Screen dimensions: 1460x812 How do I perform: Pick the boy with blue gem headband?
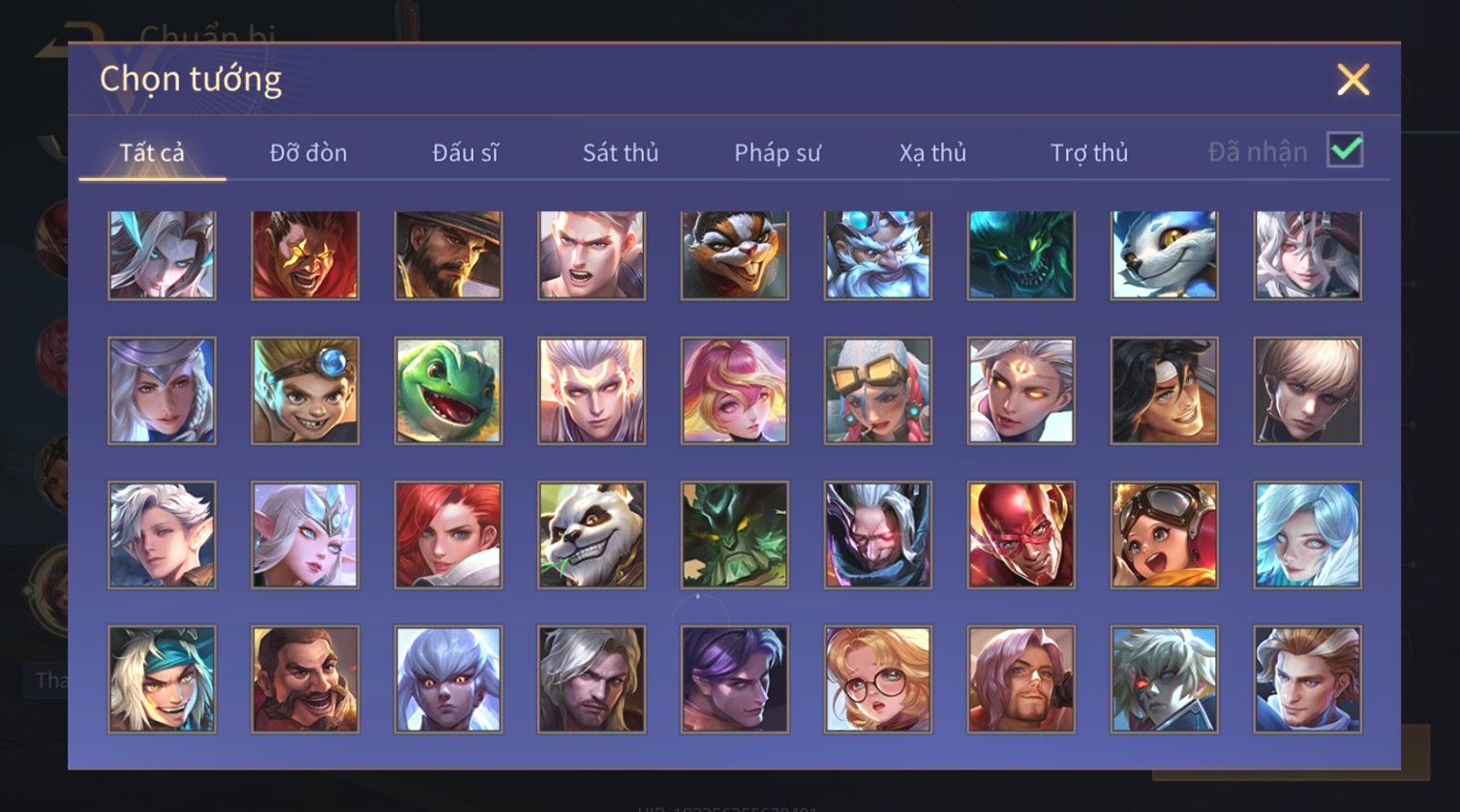click(305, 391)
